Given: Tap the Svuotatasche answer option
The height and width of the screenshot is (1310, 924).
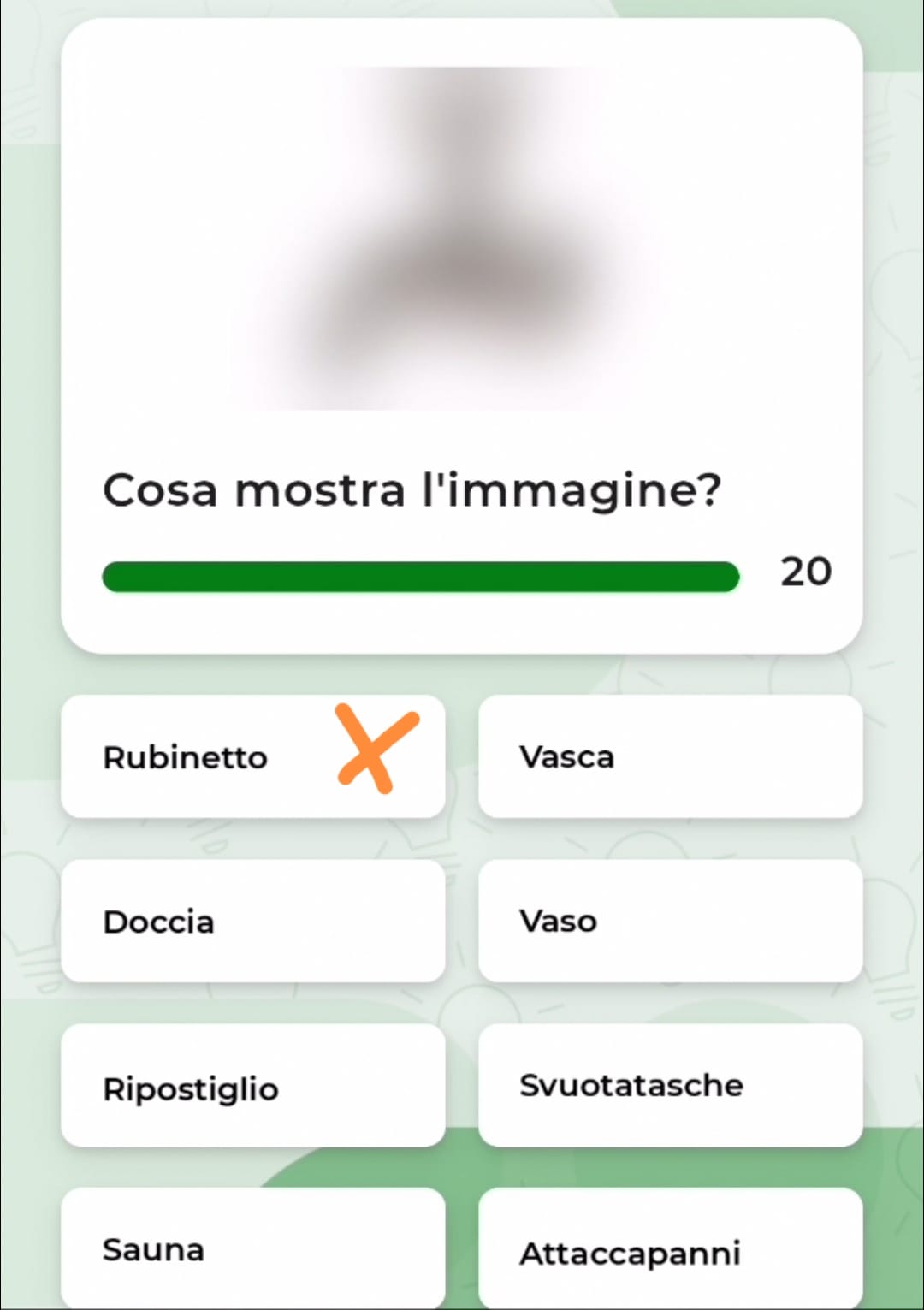Looking at the screenshot, I should (x=670, y=1085).
